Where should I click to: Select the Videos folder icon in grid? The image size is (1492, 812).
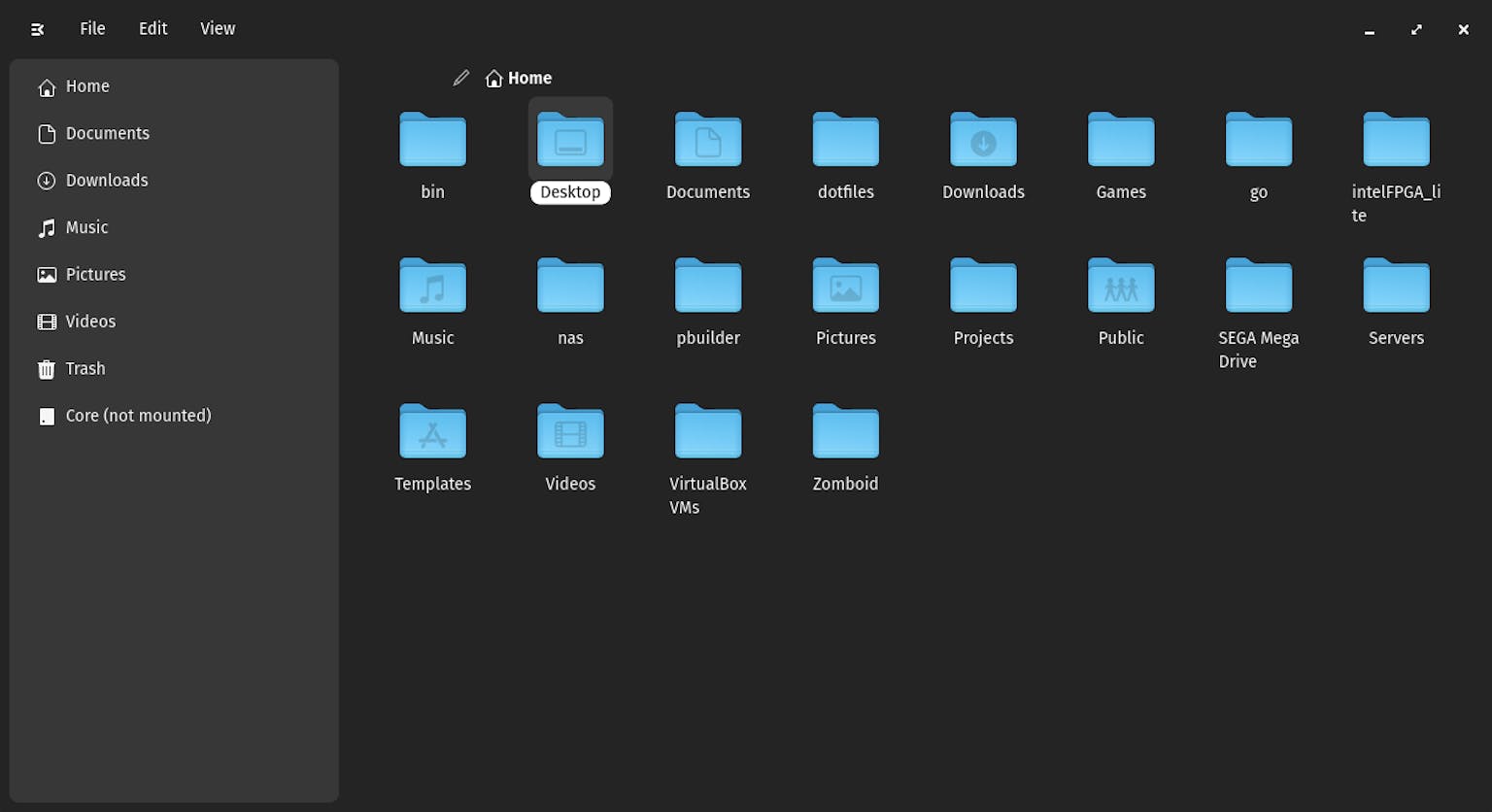tap(570, 432)
